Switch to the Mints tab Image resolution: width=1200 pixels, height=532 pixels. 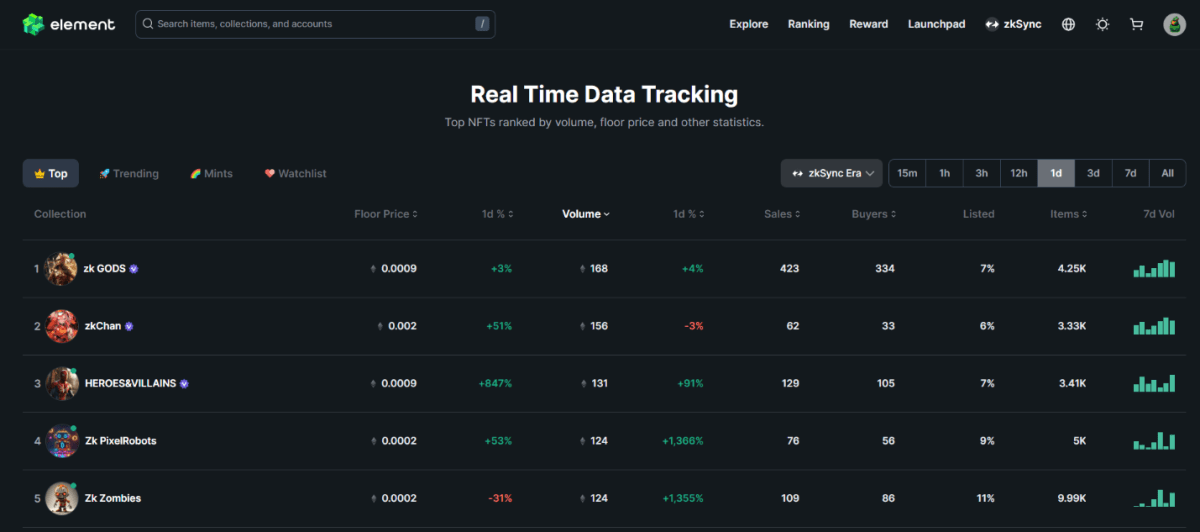coord(211,173)
